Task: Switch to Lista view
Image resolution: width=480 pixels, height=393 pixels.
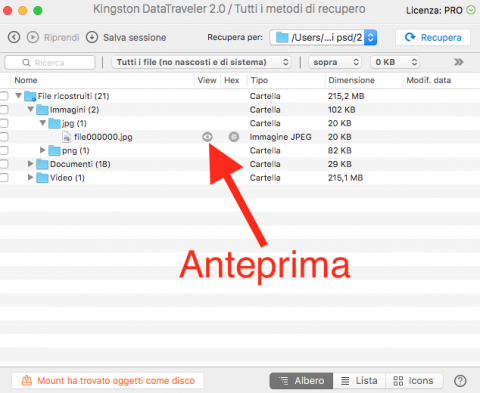Action: [x=359, y=381]
